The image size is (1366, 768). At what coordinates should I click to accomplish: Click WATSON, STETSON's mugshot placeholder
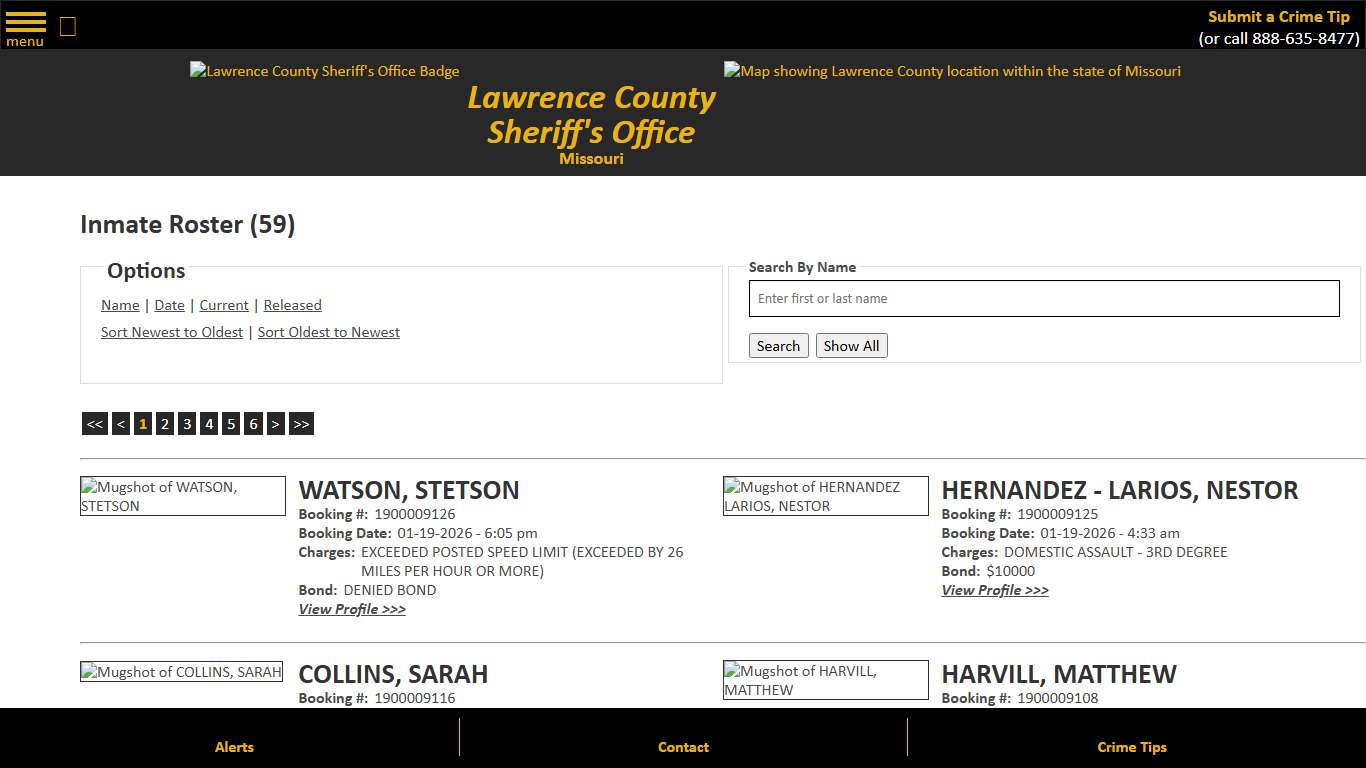(x=182, y=496)
